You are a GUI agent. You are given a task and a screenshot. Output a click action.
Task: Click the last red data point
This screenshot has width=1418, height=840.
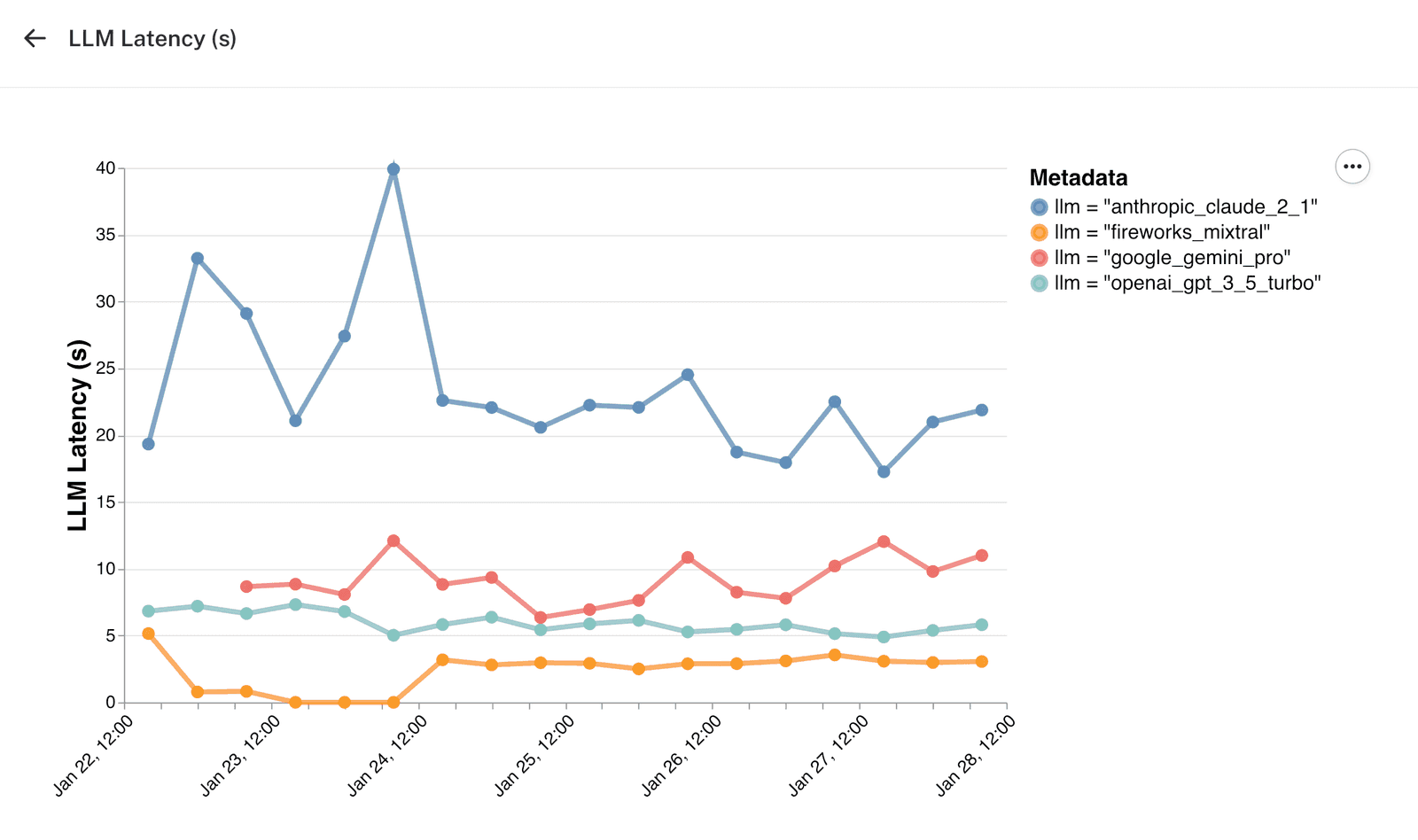[x=981, y=556]
